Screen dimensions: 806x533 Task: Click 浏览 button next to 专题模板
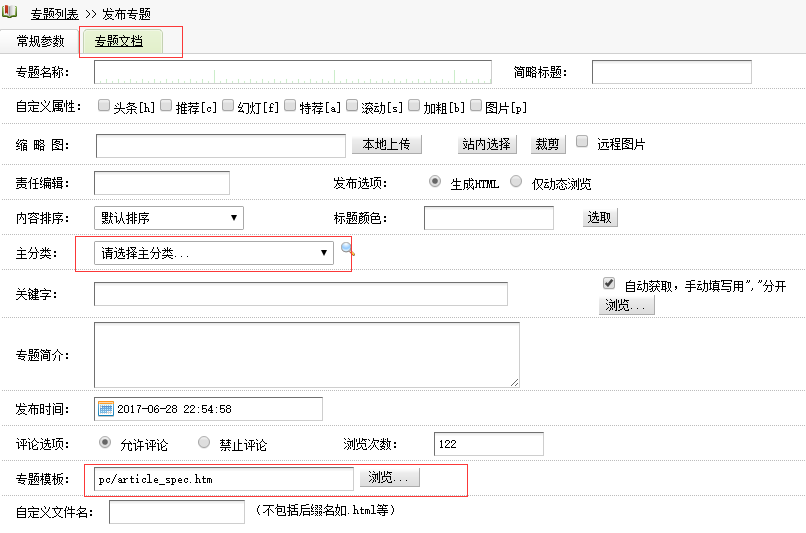pyautogui.click(x=389, y=478)
